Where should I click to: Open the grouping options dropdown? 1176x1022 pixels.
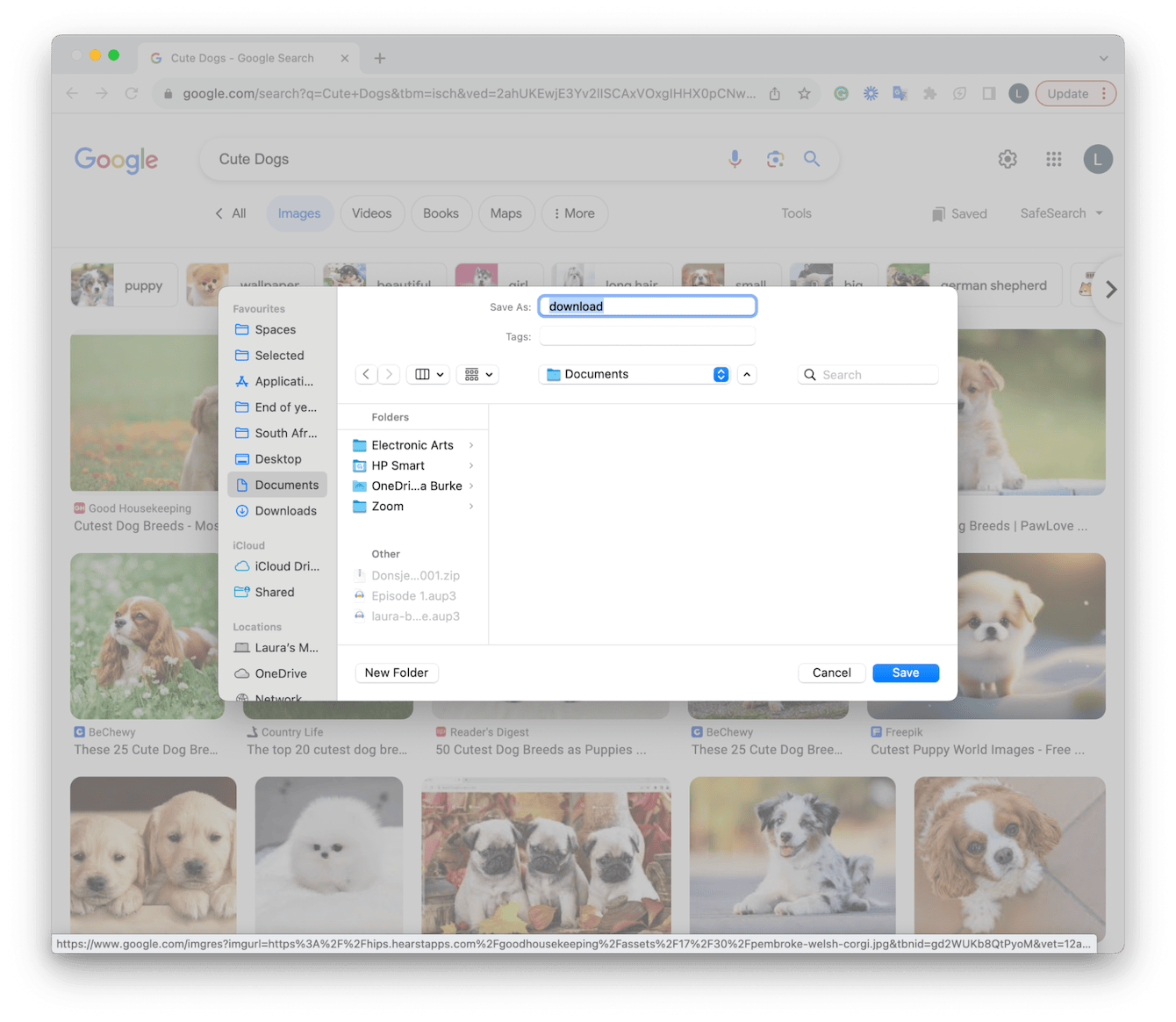pyautogui.click(x=477, y=374)
